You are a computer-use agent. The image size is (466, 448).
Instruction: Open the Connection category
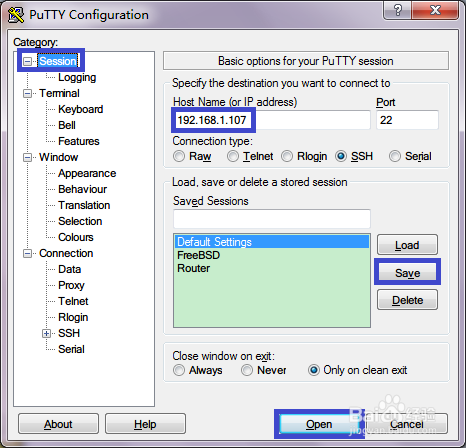[x=66, y=253]
